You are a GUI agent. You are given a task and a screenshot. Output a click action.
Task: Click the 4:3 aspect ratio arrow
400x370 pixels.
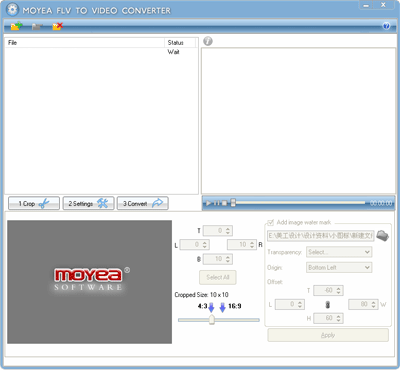click(x=211, y=307)
